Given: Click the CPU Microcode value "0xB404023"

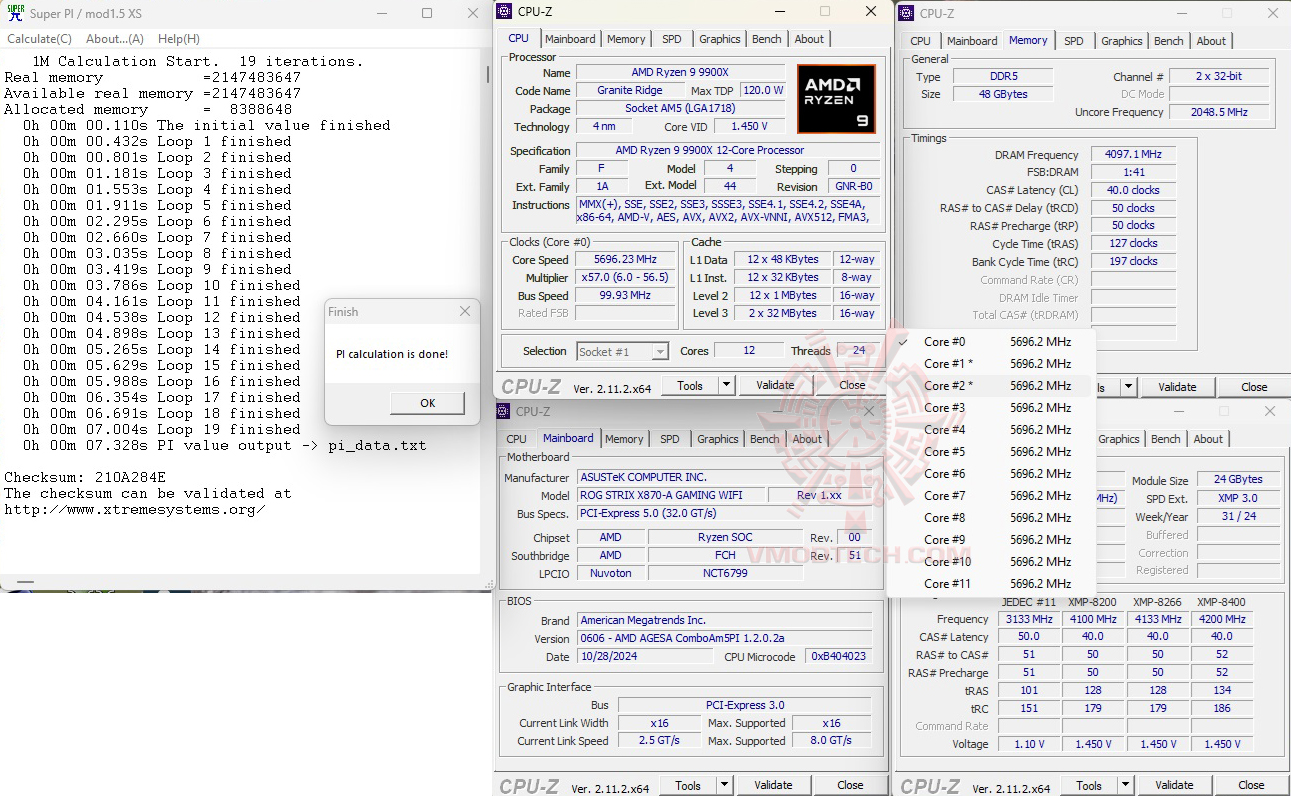Looking at the screenshot, I should pos(839,657).
